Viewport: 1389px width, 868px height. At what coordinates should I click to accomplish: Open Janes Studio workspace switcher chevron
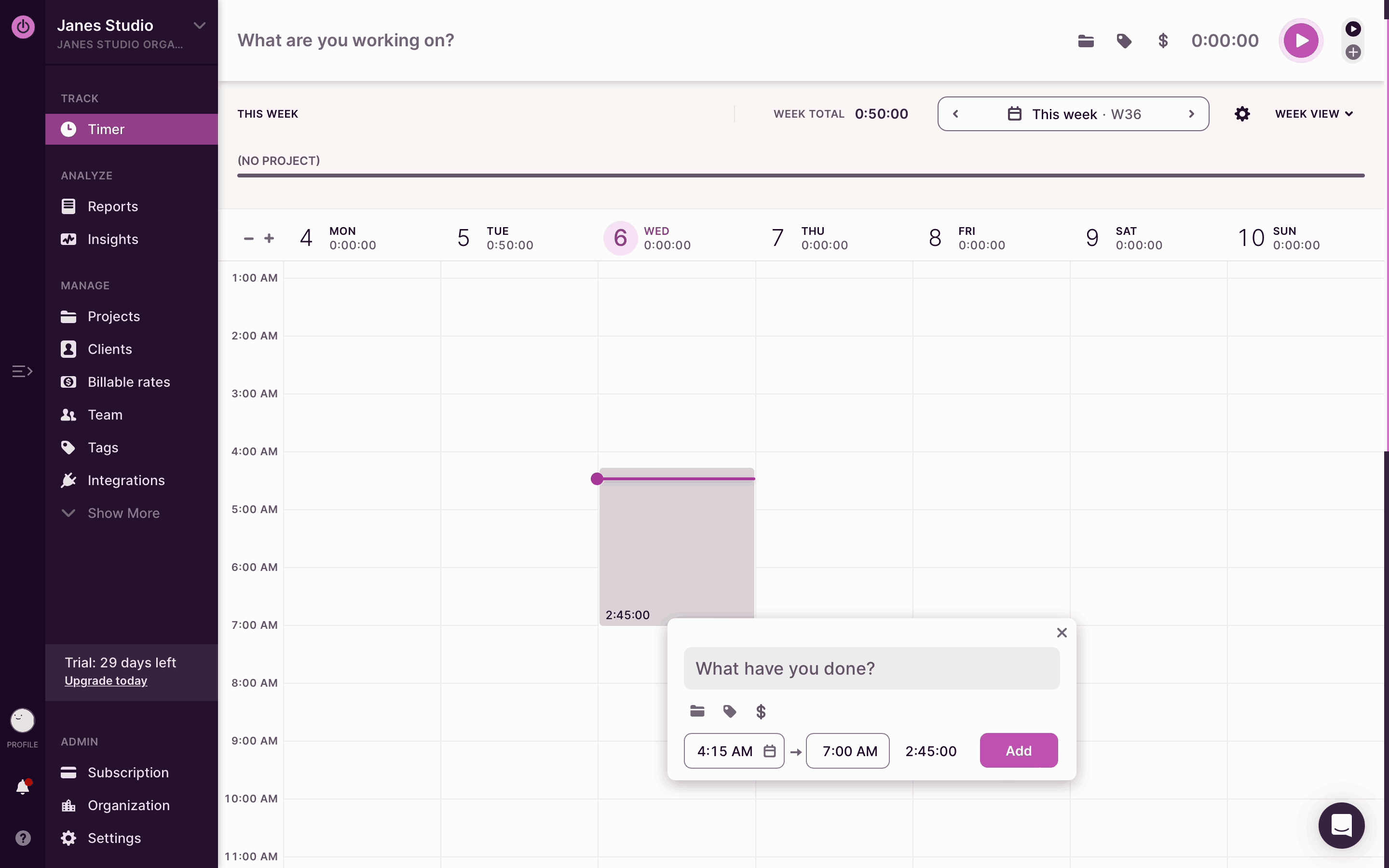click(x=199, y=26)
